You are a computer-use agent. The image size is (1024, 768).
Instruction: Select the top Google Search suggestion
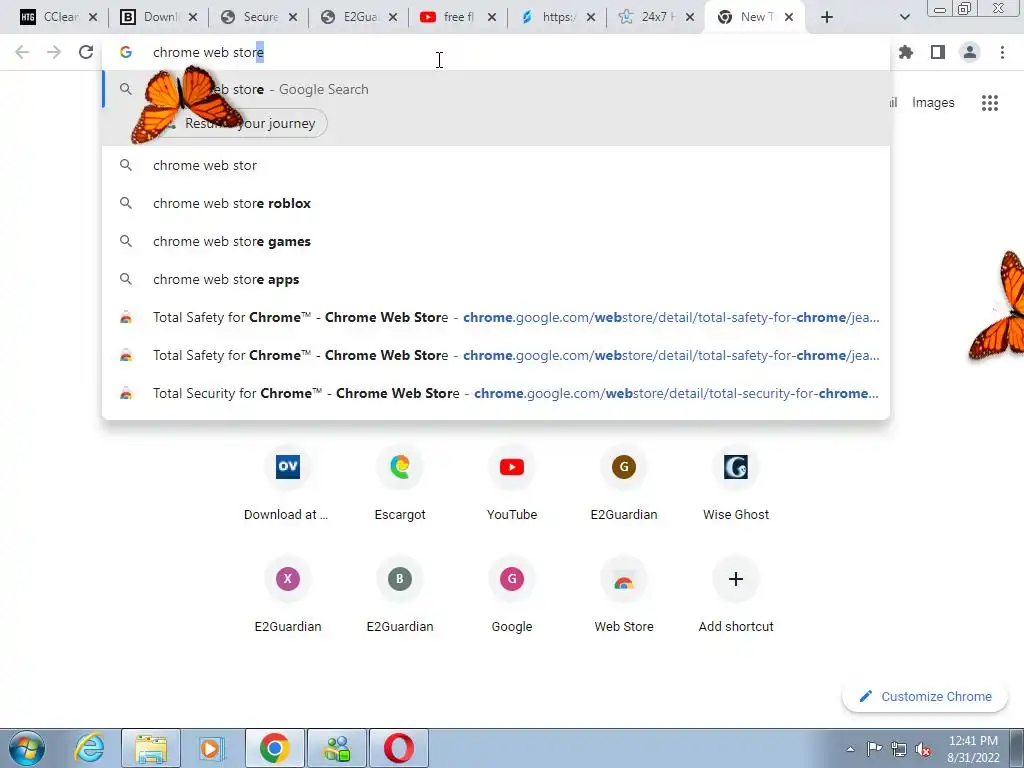pyautogui.click(x=496, y=89)
